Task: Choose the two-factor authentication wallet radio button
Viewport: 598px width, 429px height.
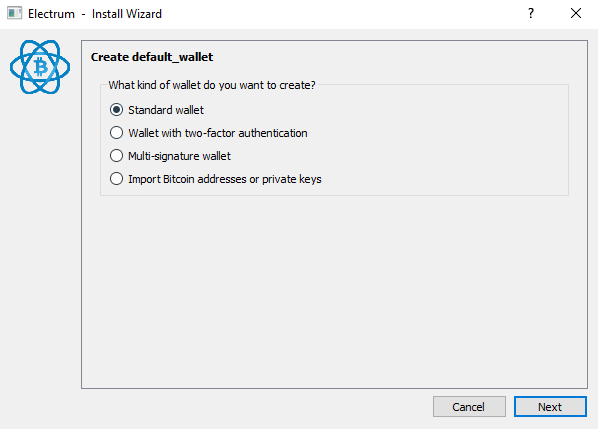Action: 116,133
